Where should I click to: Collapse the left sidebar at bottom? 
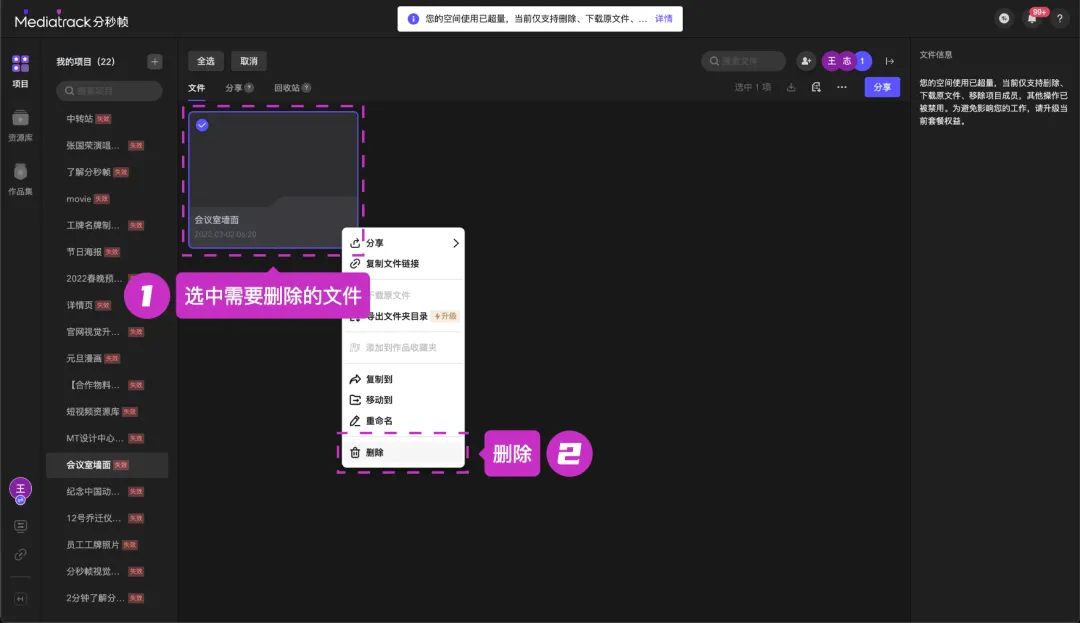(x=20, y=599)
